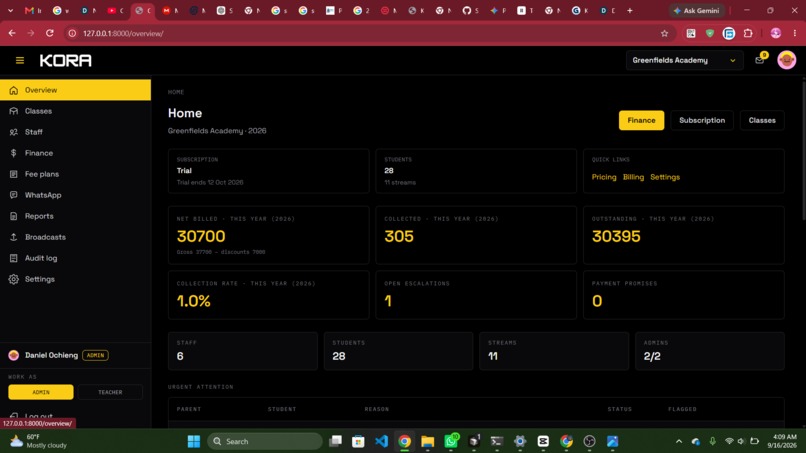
Task: Open Chrome three-dot menu
Action: click(795, 33)
